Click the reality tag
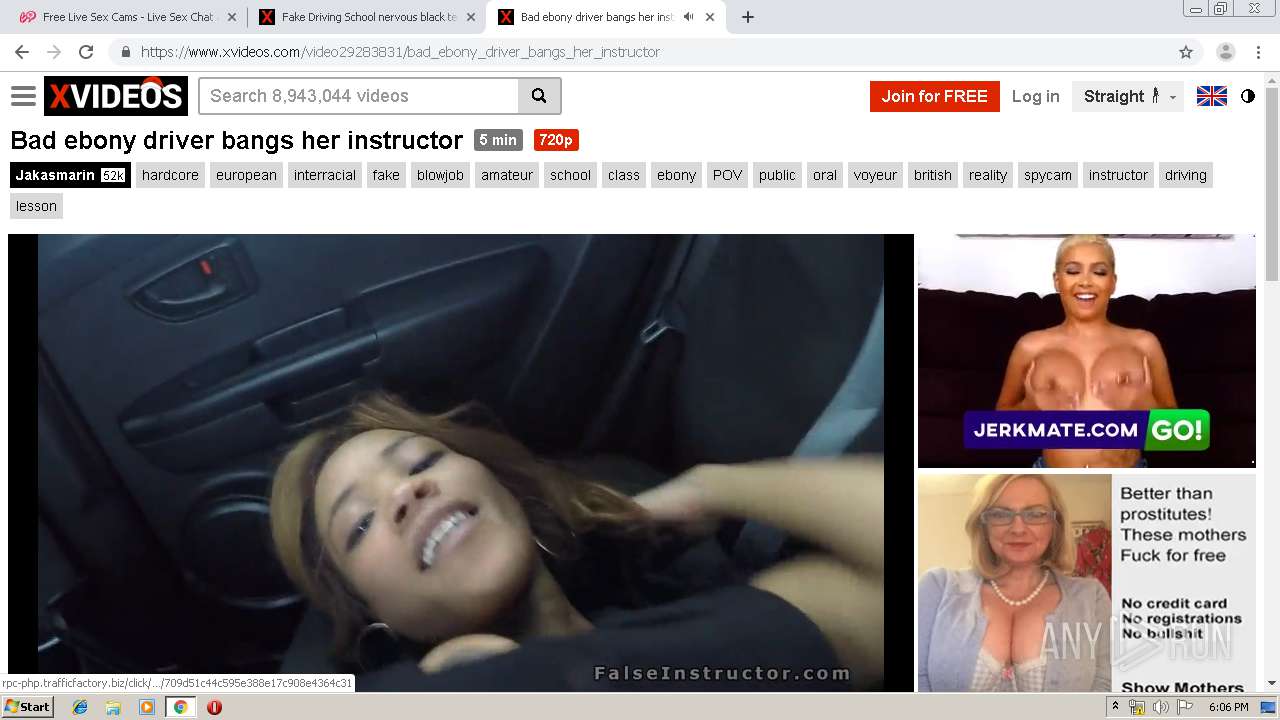1280x720 pixels. [988, 175]
